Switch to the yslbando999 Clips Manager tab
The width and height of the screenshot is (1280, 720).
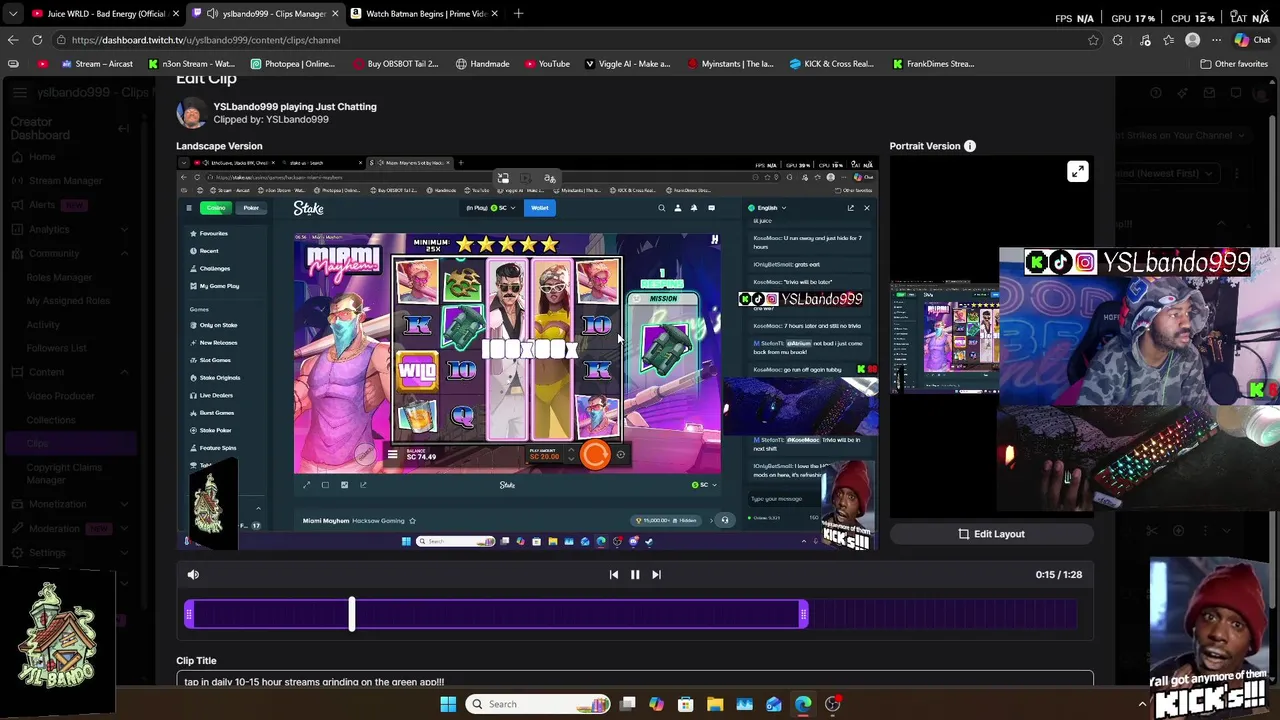pos(266,14)
